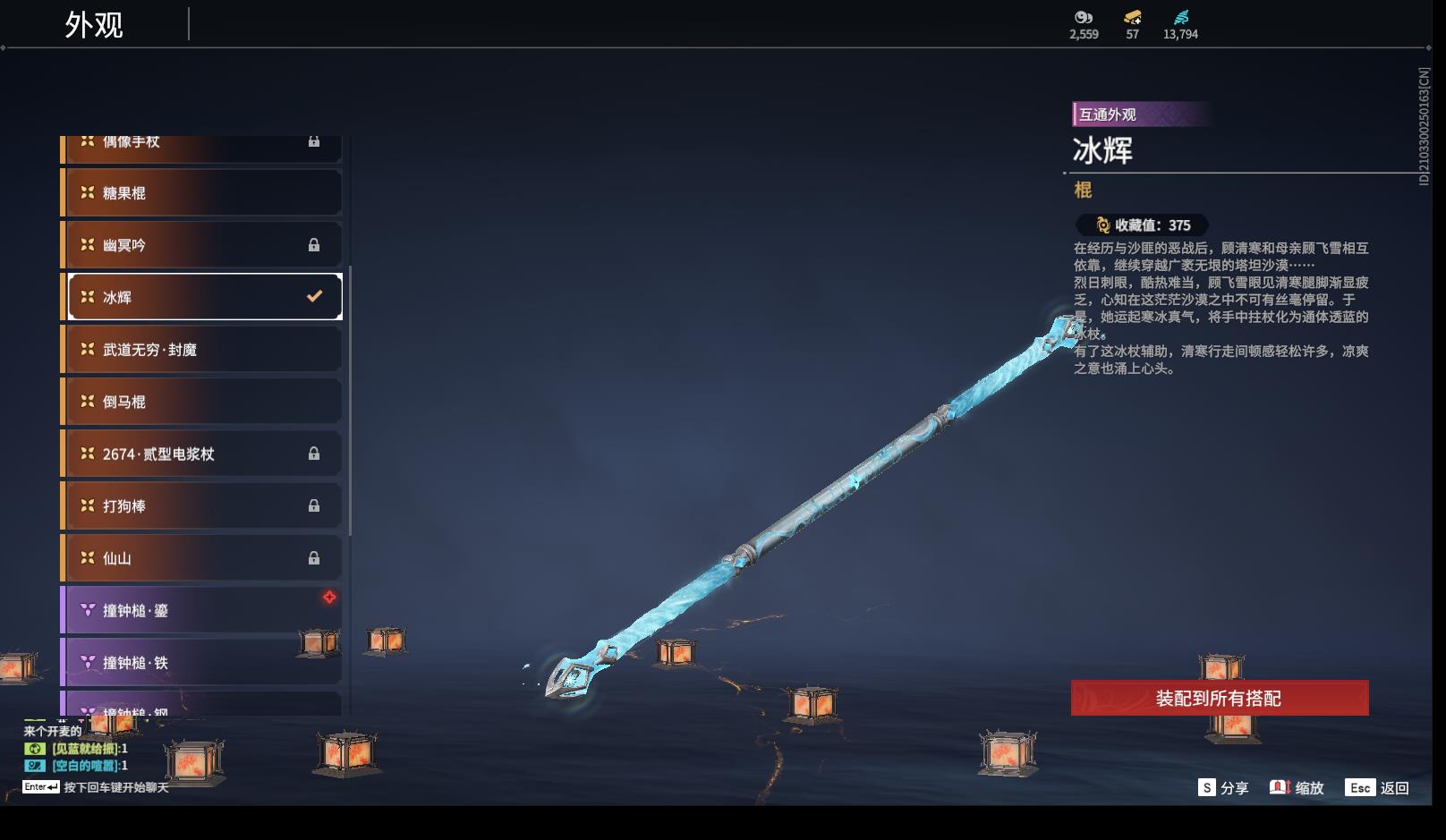
Task: Click the 返回 back button
Action: click(x=1377, y=787)
